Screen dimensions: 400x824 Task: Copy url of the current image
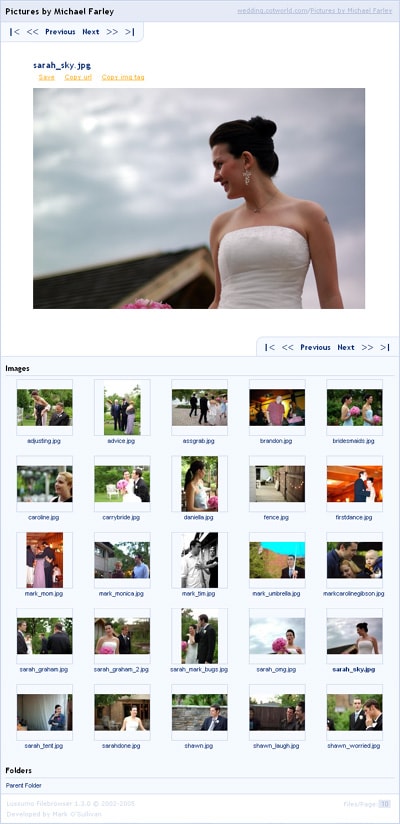point(78,77)
